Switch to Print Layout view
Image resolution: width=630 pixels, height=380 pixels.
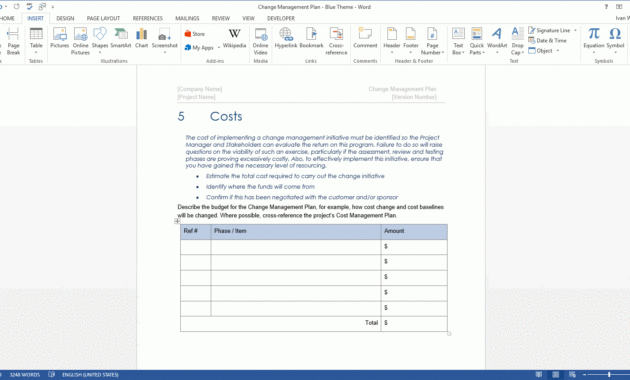tap(556, 374)
